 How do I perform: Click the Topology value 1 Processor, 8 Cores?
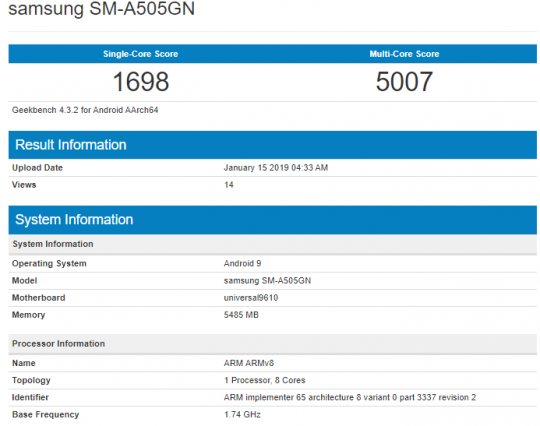[264, 380]
